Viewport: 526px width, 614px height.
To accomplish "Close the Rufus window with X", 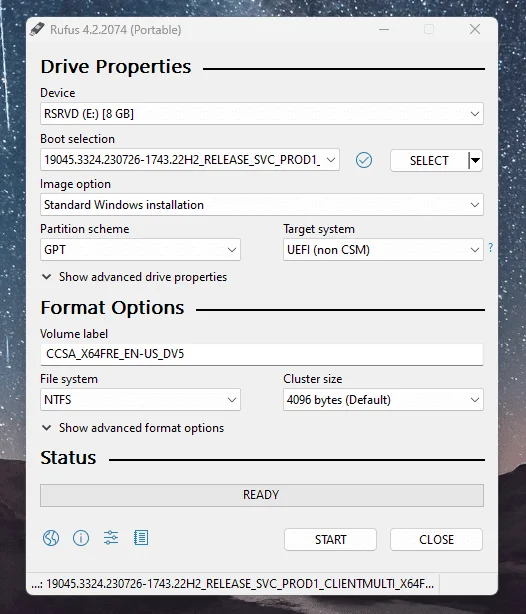I will (475, 29).
